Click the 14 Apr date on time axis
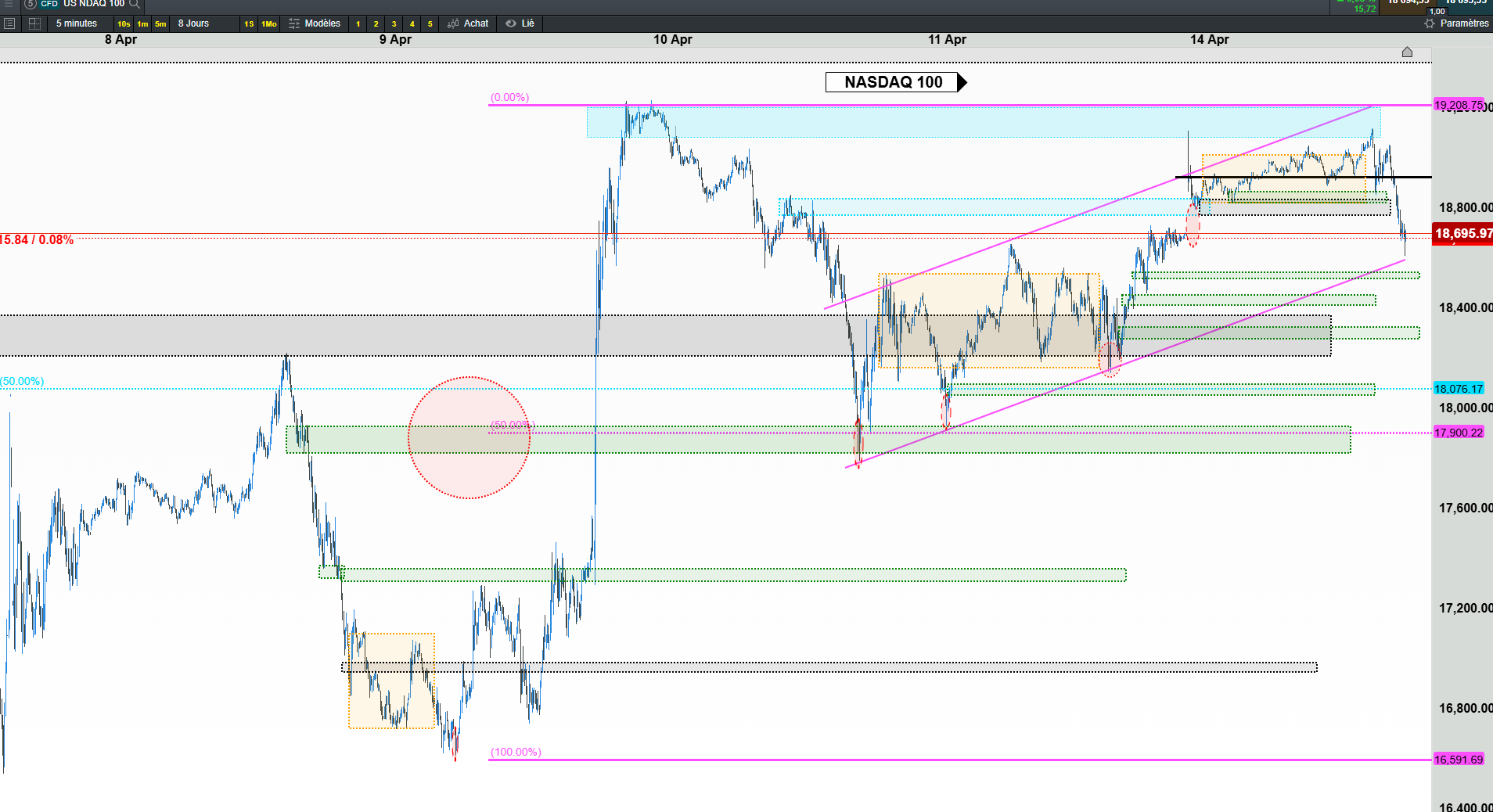Viewport: 1493px width, 812px height. [x=1210, y=39]
